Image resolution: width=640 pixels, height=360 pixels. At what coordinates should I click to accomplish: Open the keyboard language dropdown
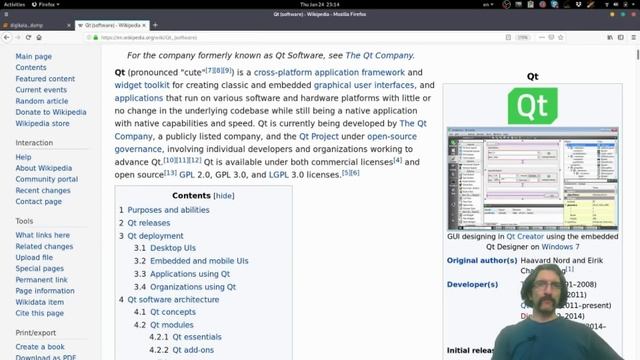(488, 4)
